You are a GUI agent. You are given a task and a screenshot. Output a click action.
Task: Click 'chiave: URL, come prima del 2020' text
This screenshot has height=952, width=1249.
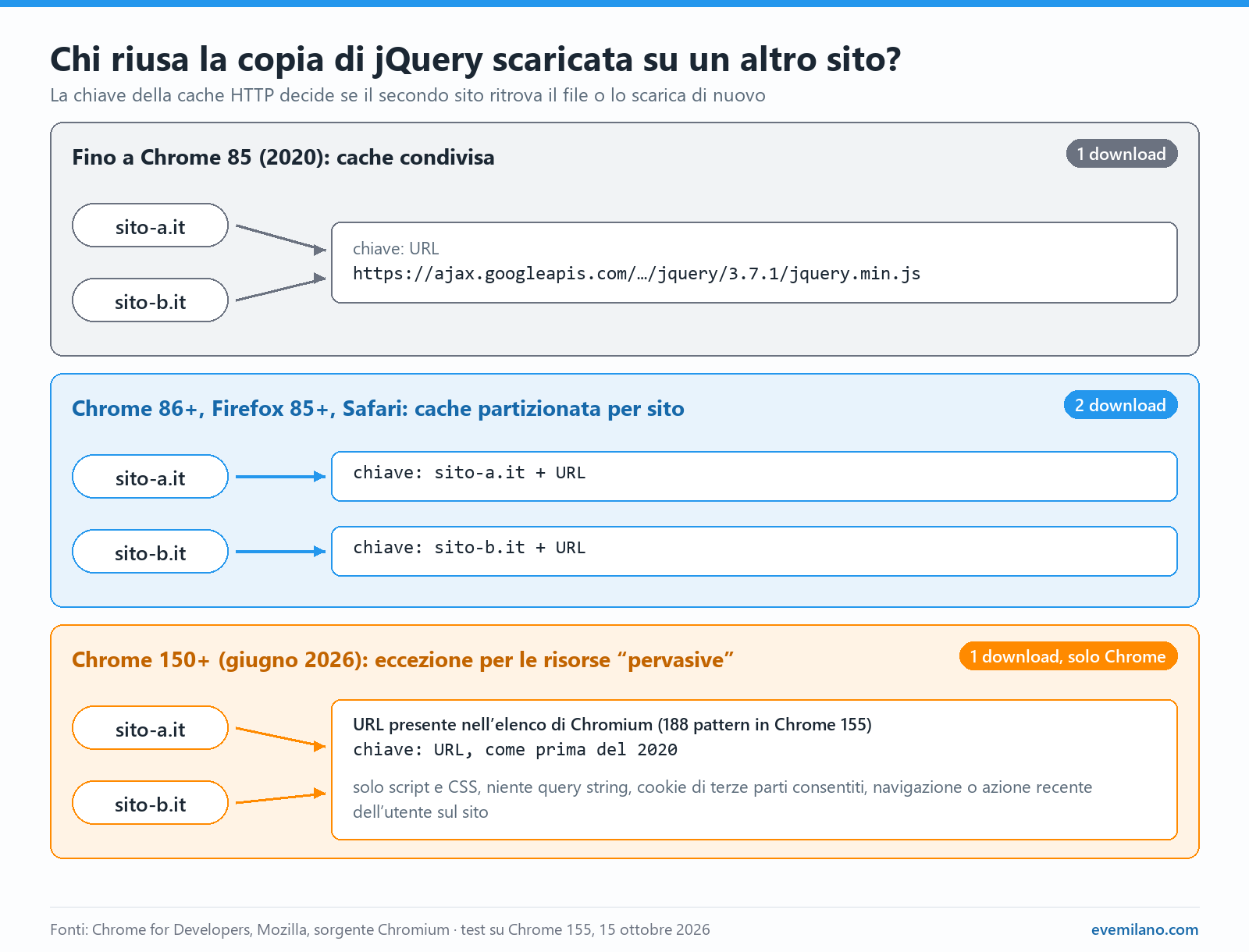[x=515, y=750]
